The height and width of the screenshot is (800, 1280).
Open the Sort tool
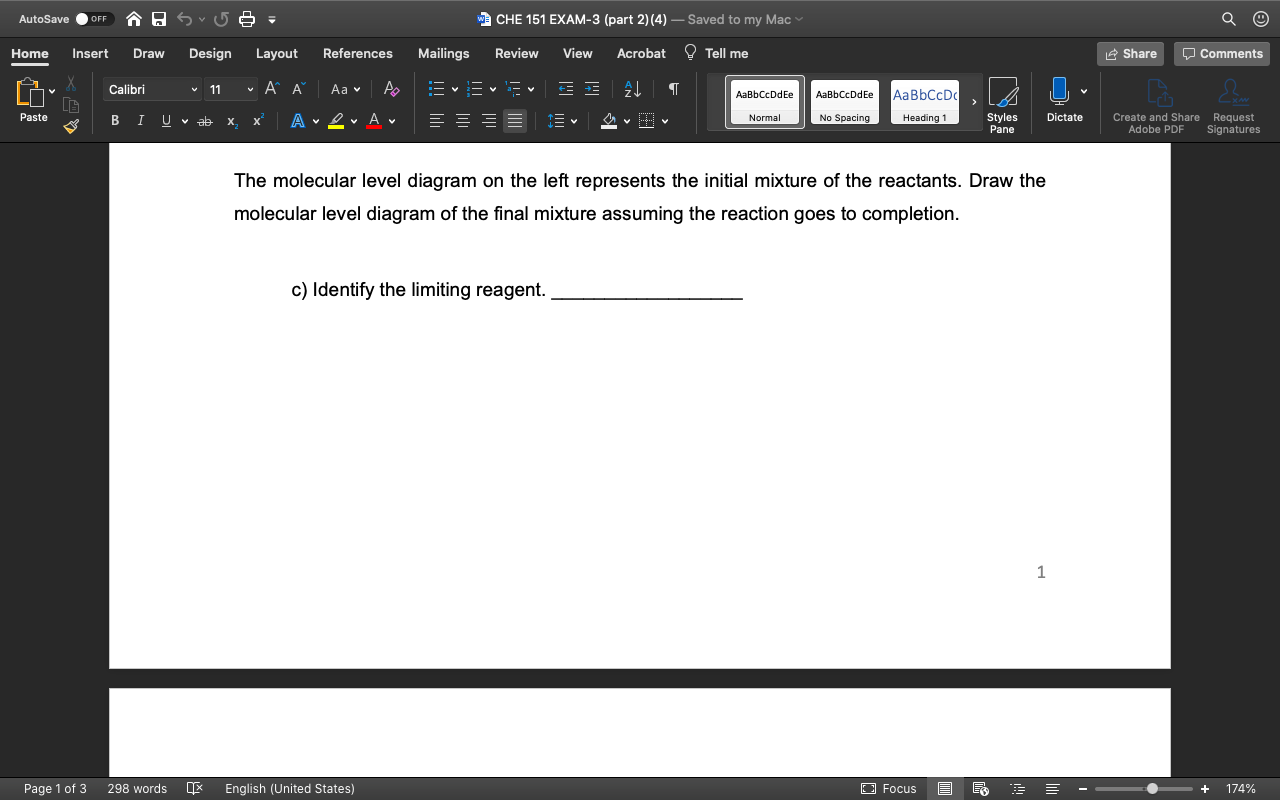point(631,89)
